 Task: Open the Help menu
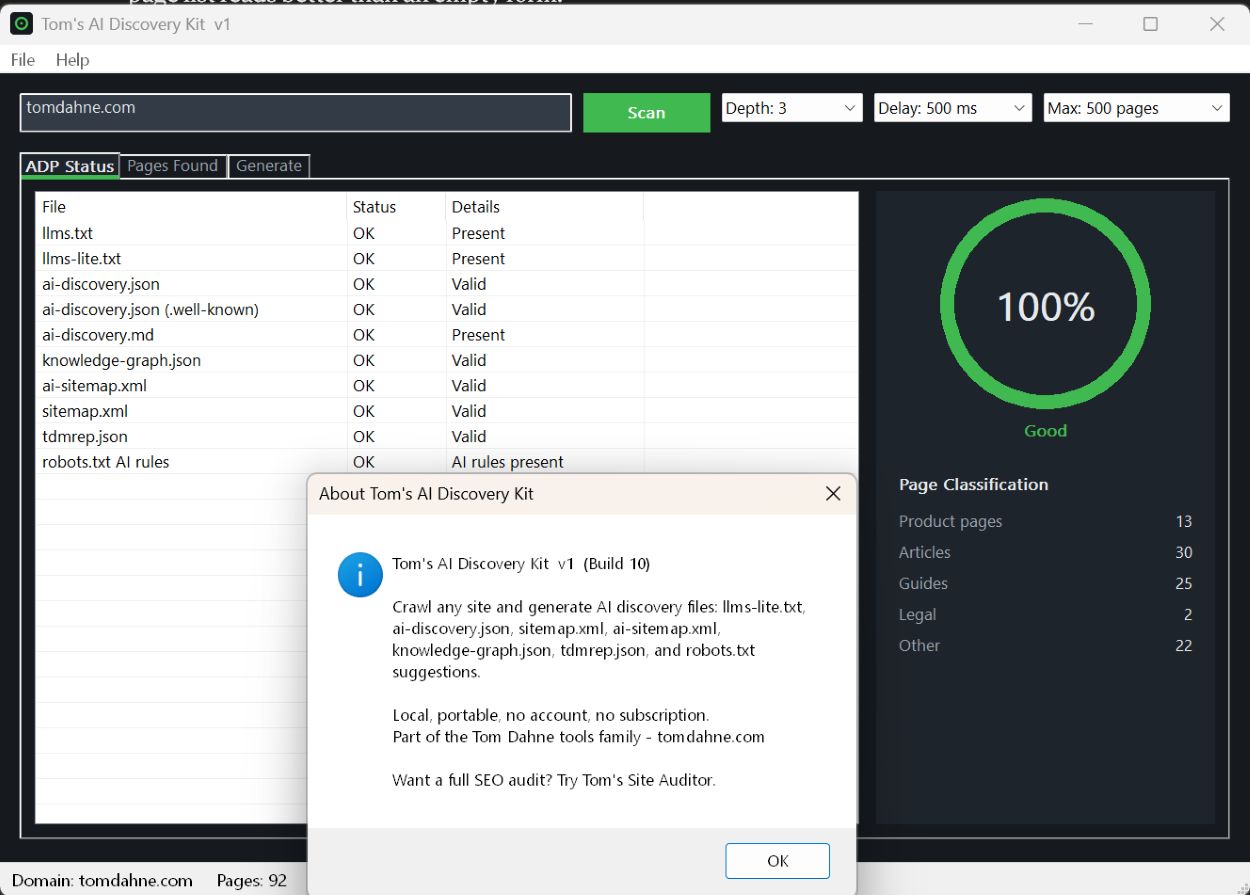tap(72, 60)
